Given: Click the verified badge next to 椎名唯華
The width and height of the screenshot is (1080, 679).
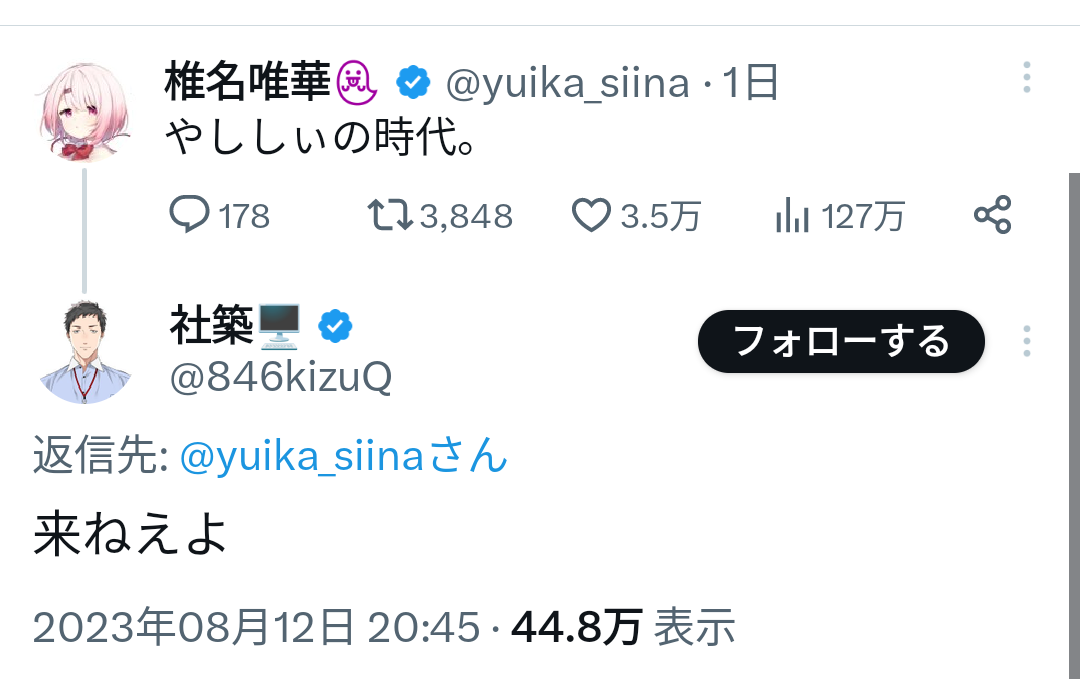Looking at the screenshot, I should tap(413, 83).
